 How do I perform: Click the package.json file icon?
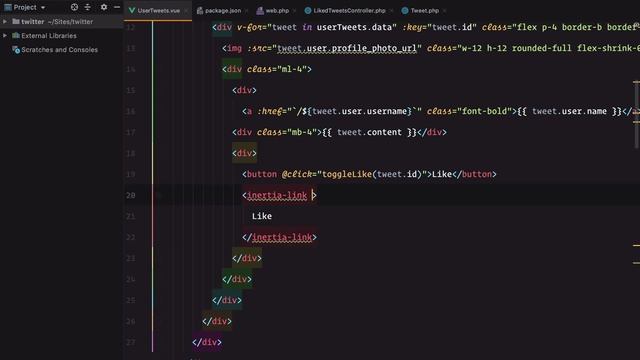[x=200, y=11]
